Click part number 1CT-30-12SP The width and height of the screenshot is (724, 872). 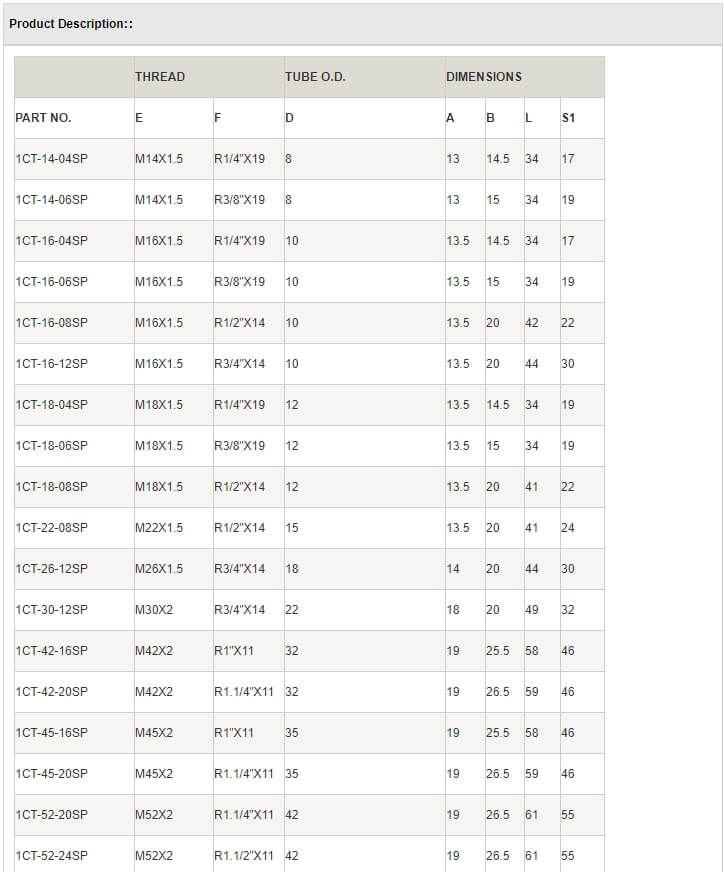click(52, 610)
